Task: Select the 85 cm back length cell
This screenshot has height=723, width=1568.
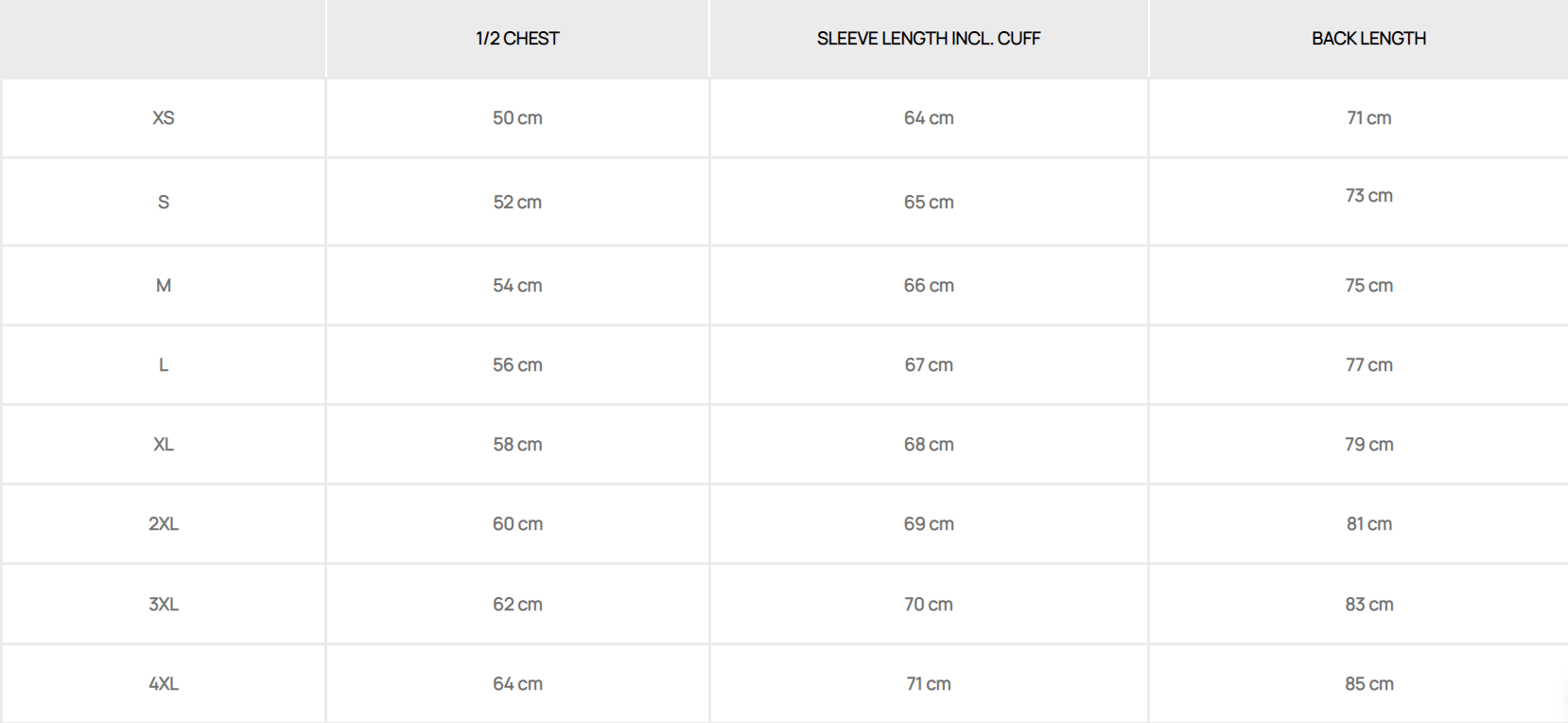Action: 1368,684
